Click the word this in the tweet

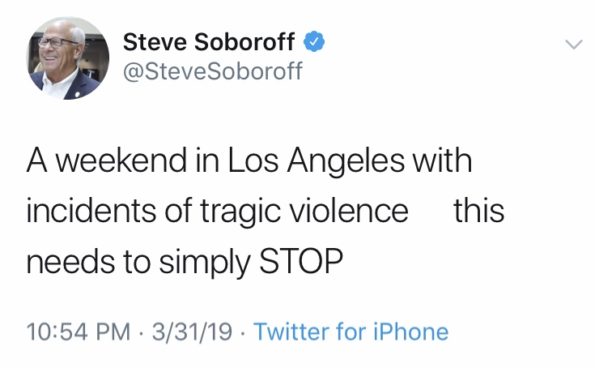[x=479, y=210]
